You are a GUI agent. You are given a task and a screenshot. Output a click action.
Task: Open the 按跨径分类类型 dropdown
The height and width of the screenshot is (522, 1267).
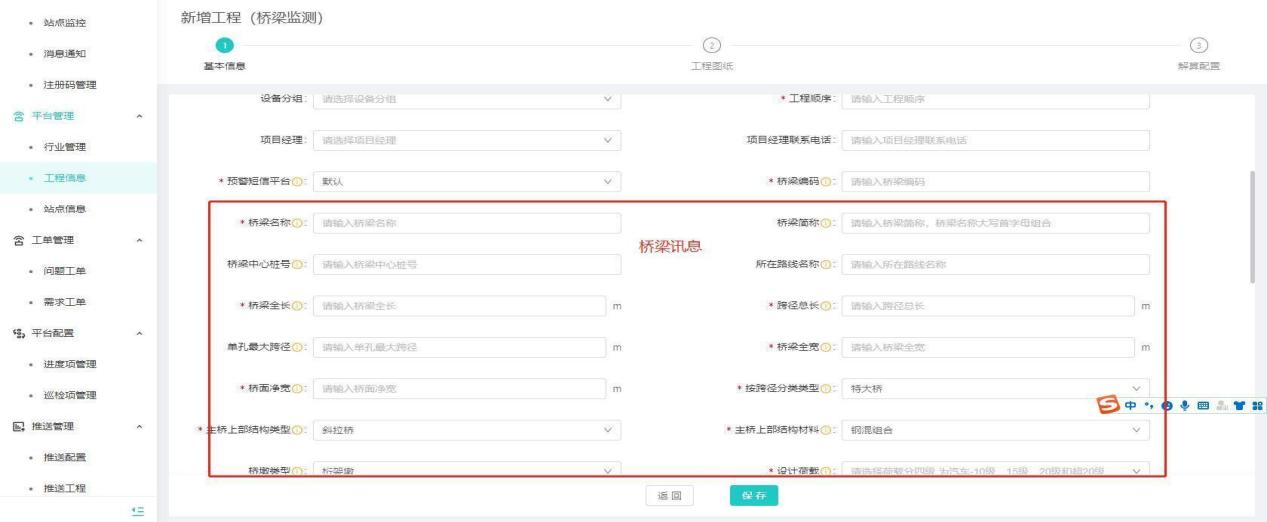(995, 388)
